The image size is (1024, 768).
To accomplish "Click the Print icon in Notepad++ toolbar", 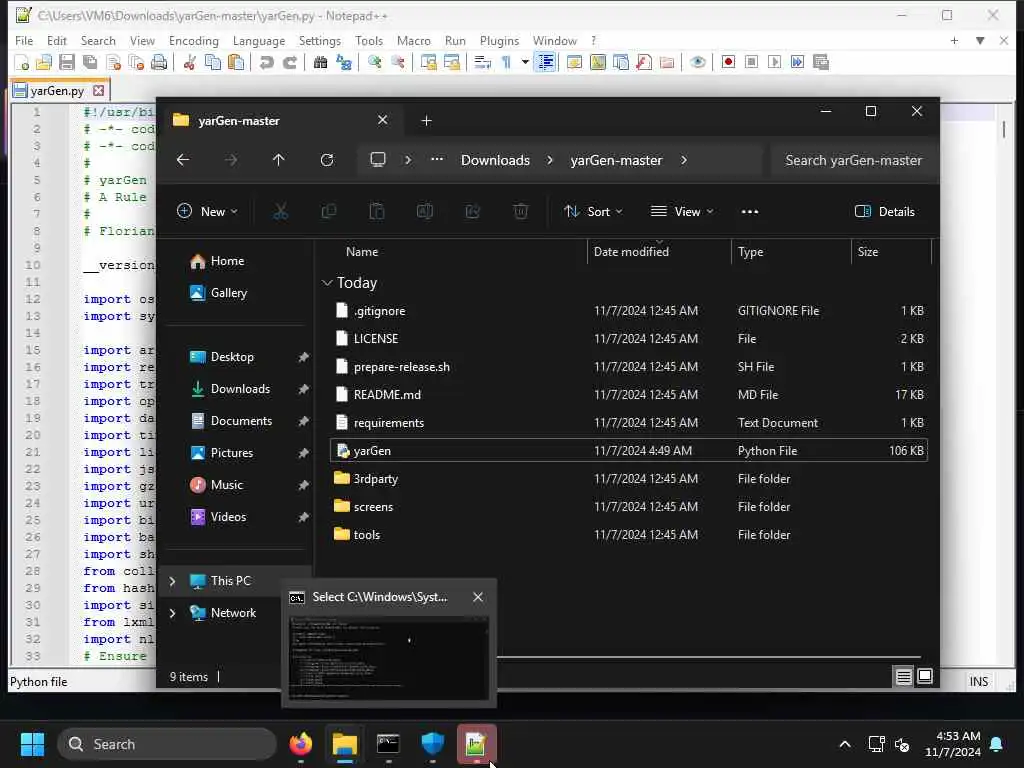I will [x=159, y=63].
